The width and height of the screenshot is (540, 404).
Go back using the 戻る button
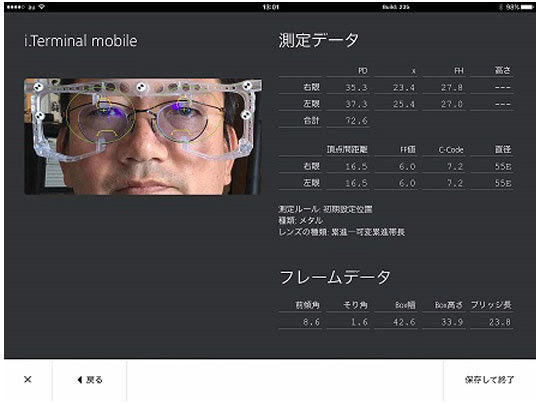(90, 380)
